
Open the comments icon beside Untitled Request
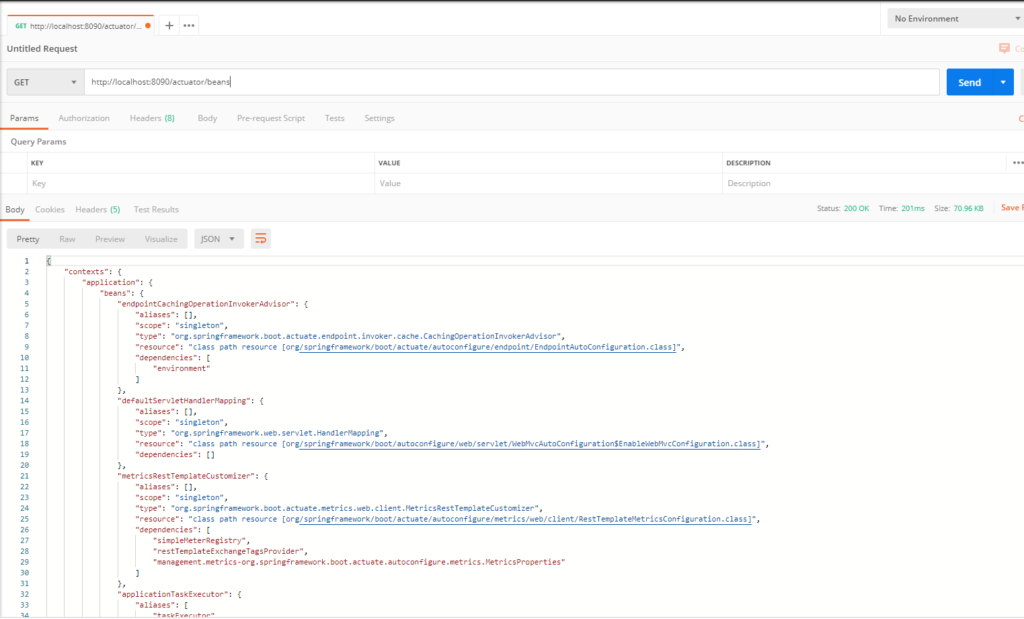1004,48
